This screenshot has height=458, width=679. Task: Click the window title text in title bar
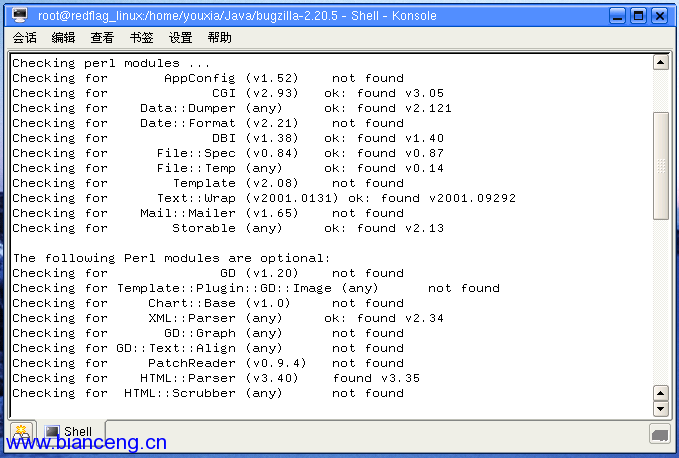click(x=237, y=16)
